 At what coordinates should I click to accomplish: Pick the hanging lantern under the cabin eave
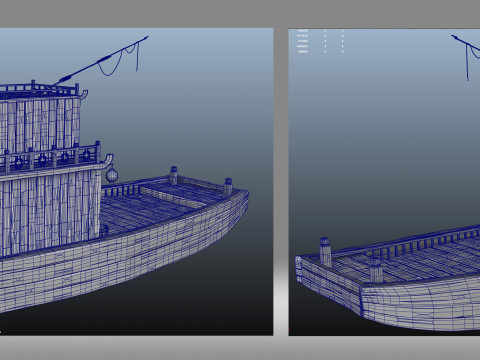(112, 174)
